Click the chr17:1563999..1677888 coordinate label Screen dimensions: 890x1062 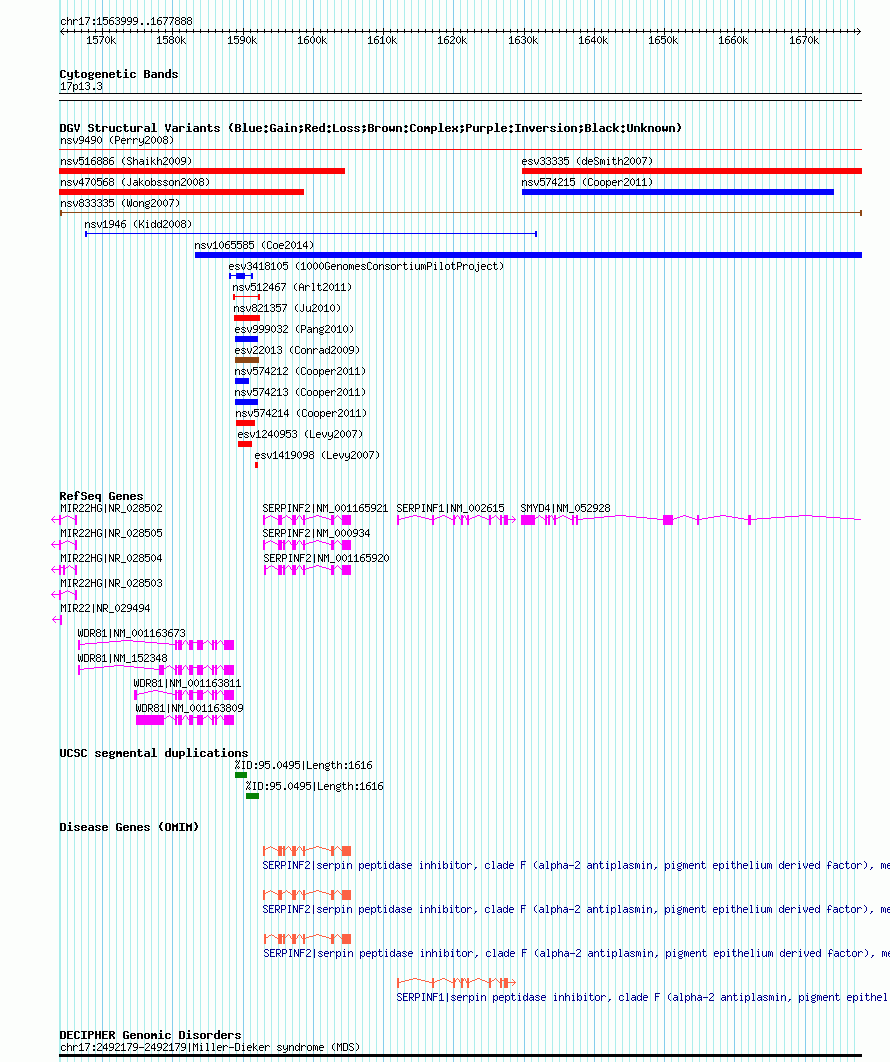click(x=126, y=21)
